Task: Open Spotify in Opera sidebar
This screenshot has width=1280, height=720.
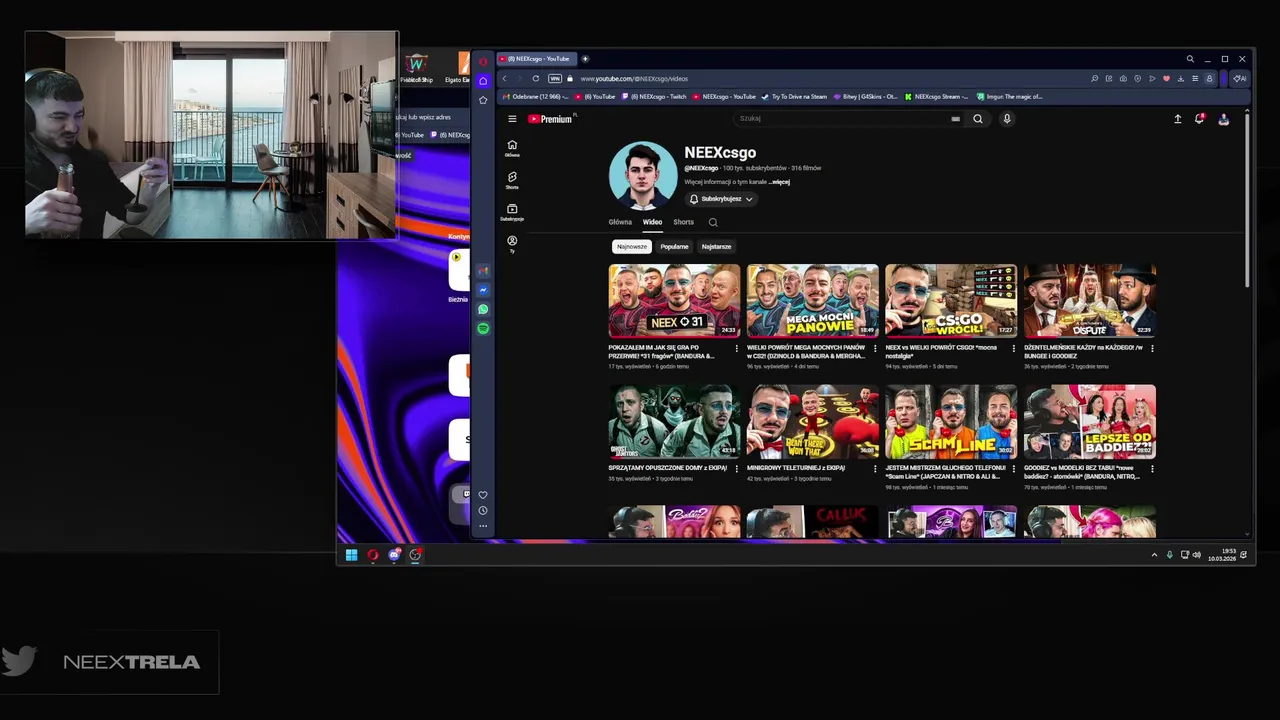Action: tap(483, 328)
